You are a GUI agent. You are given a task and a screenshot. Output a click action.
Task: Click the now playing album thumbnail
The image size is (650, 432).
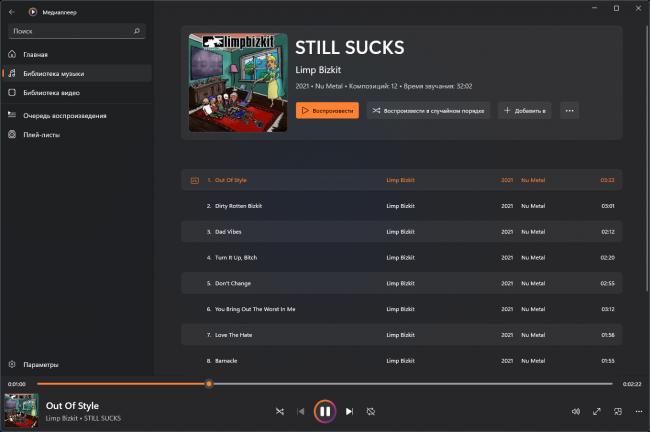(x=21, y=410)
